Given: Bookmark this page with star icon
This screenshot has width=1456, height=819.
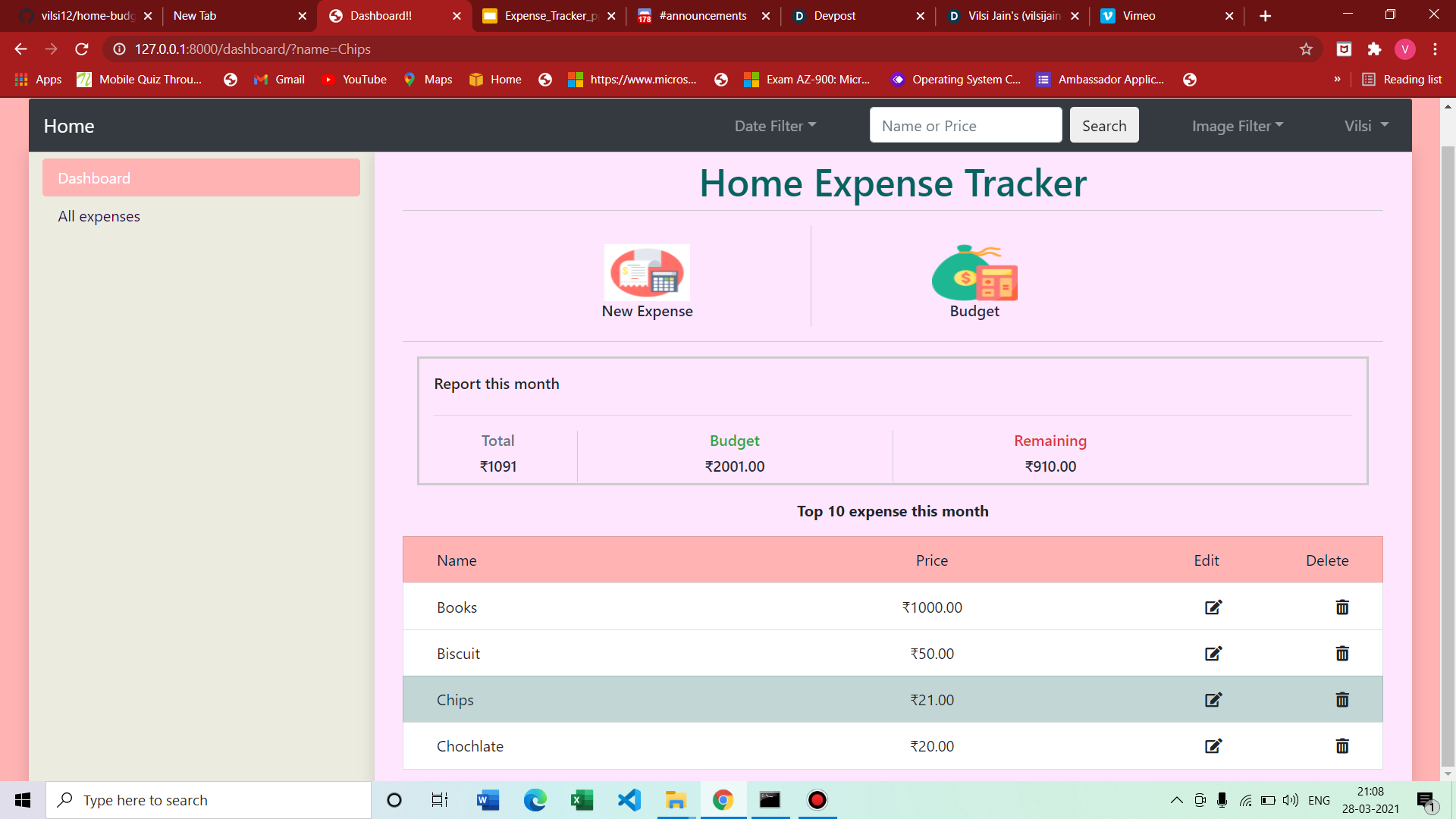Looking at the screenshot, I should point(1306,49).
